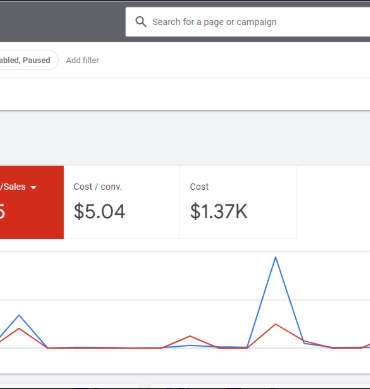
Task: Click the magnifying glass search icon
Action: coord(141,22)
